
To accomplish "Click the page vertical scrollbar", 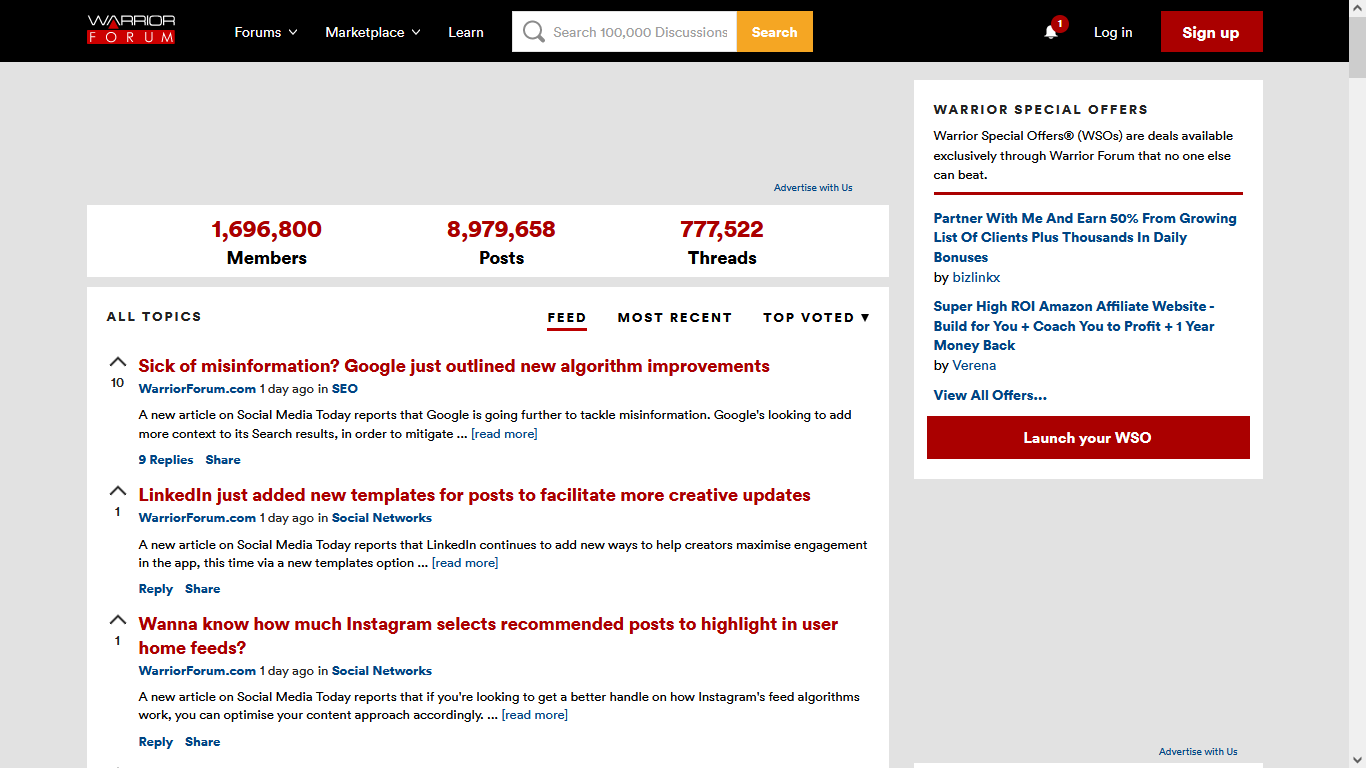I will click(1357, 384).
